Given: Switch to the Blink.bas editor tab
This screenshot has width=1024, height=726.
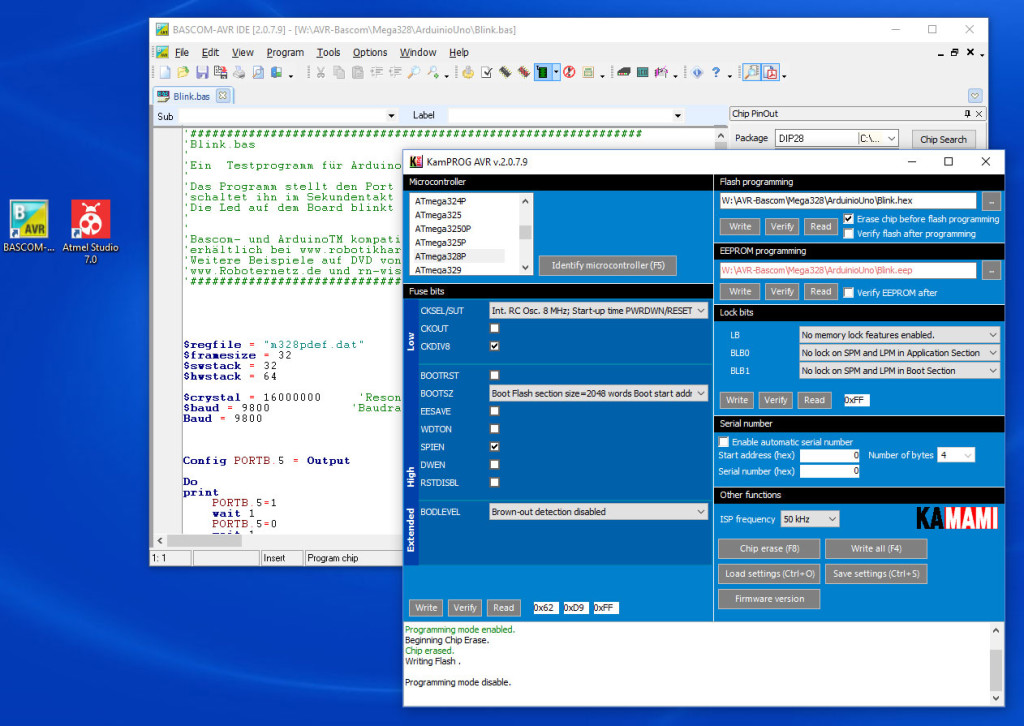Looking at the screenshot, I should tap(190, 96).
